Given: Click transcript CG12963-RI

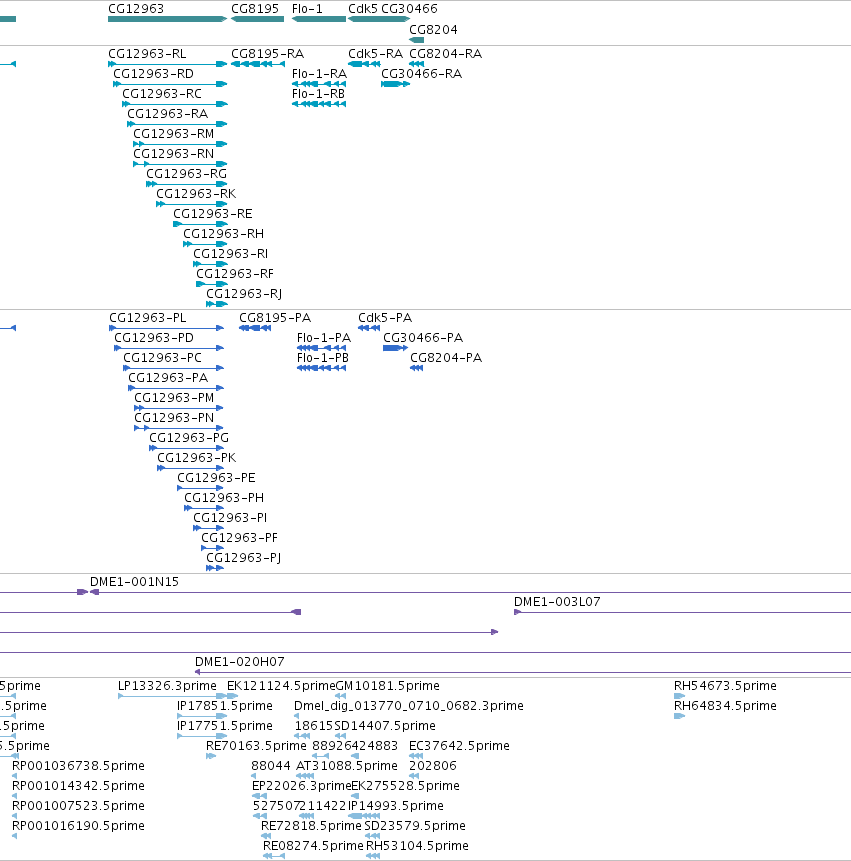Looking at the screenshot, I should point(210,264).
